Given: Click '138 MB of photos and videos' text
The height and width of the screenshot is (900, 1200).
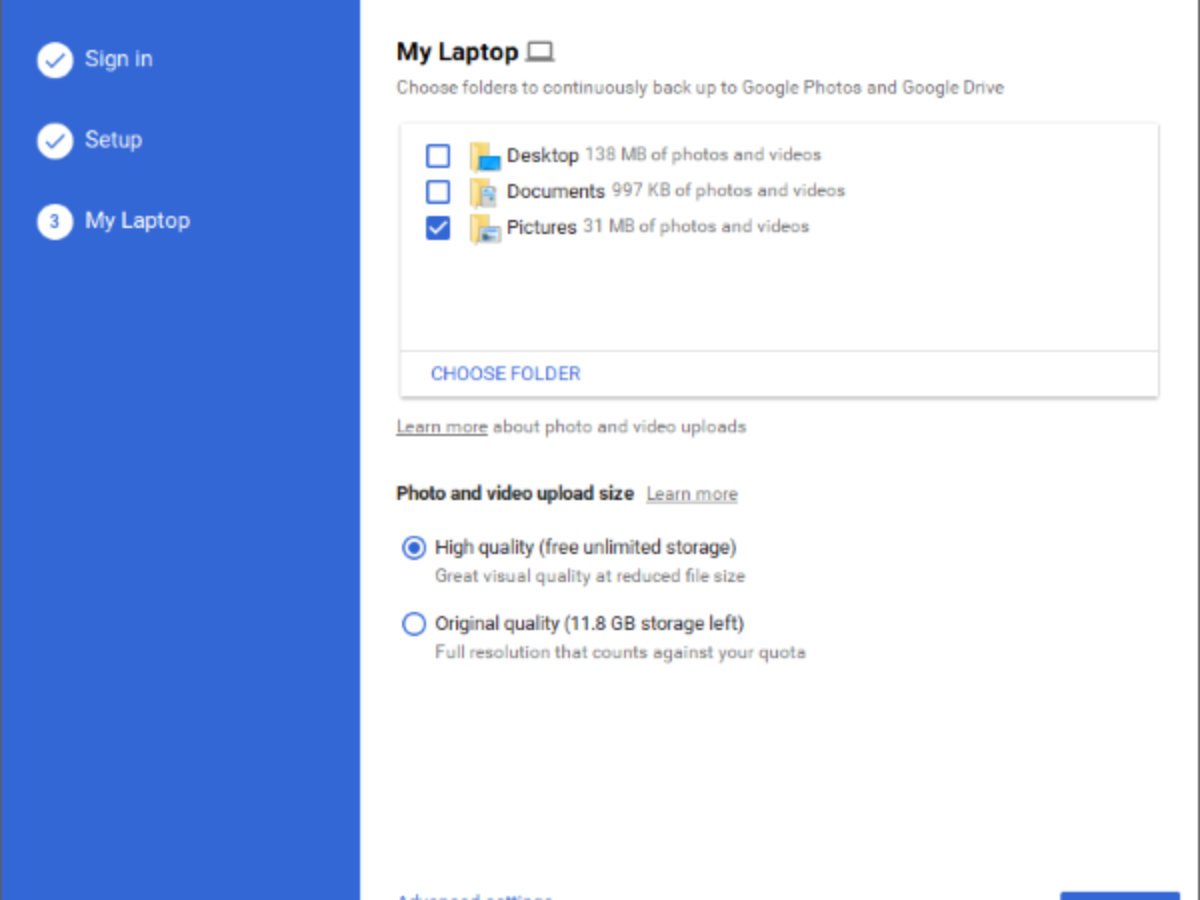Looking at the screenshot, I should 703,155.
